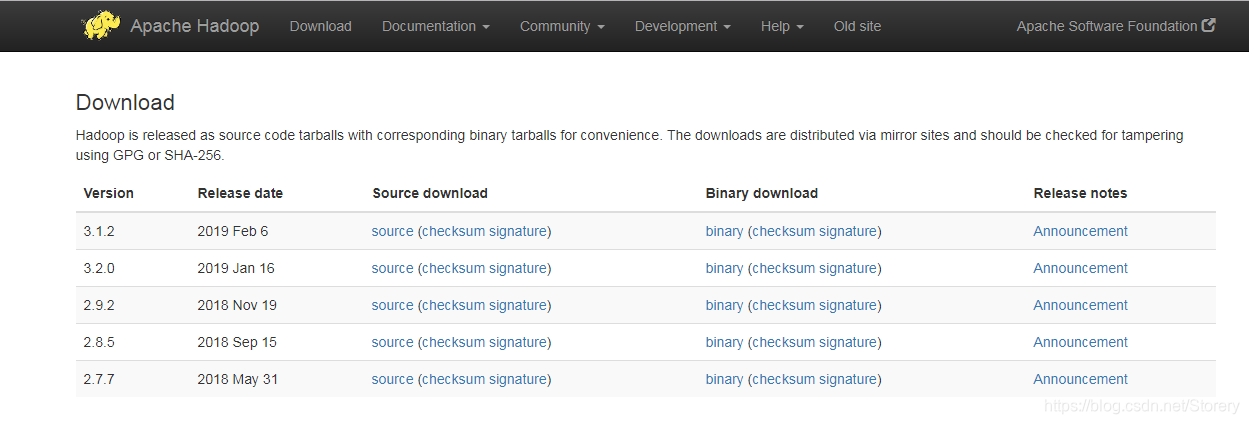Select the version cell 3.1.2
Image resolution: width=1249 pixels, height=424 pixels.
[99, 231]
